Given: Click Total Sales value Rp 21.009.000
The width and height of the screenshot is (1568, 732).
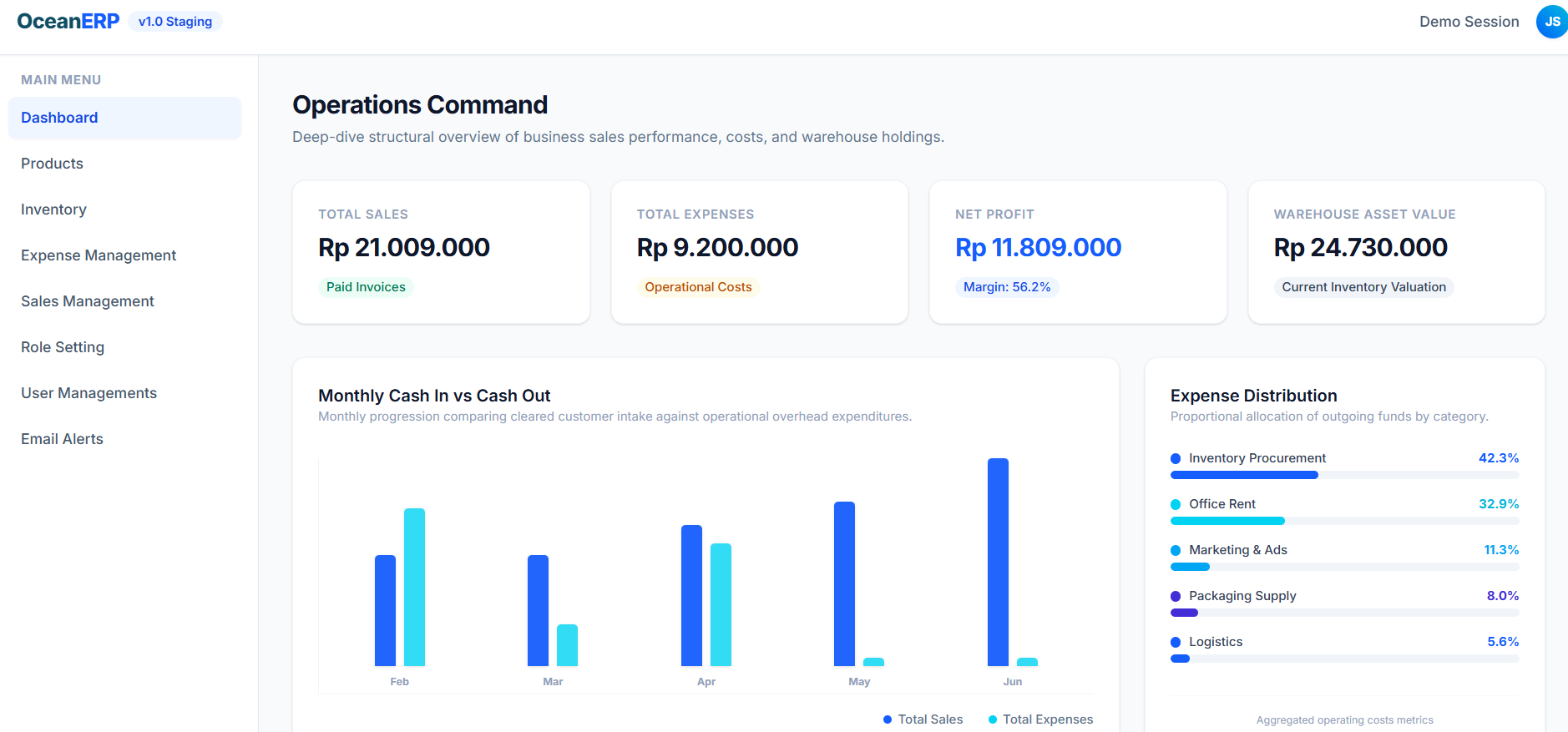Looking at the screenshot, I should click(x=404, y=247).
